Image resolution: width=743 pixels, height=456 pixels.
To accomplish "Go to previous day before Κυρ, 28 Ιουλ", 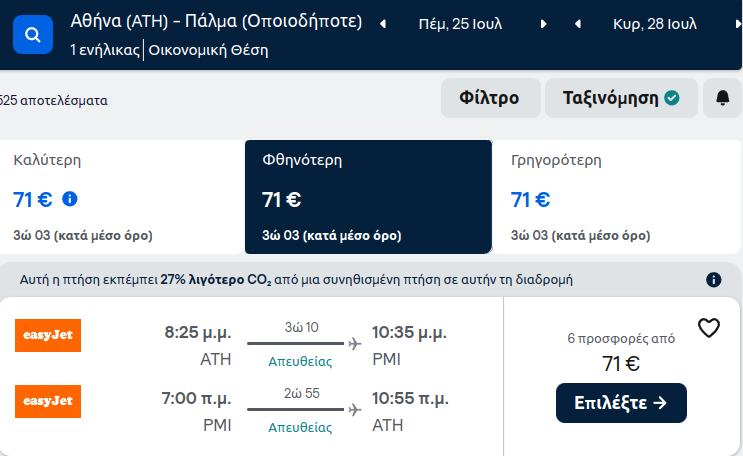I will (578, 24).
